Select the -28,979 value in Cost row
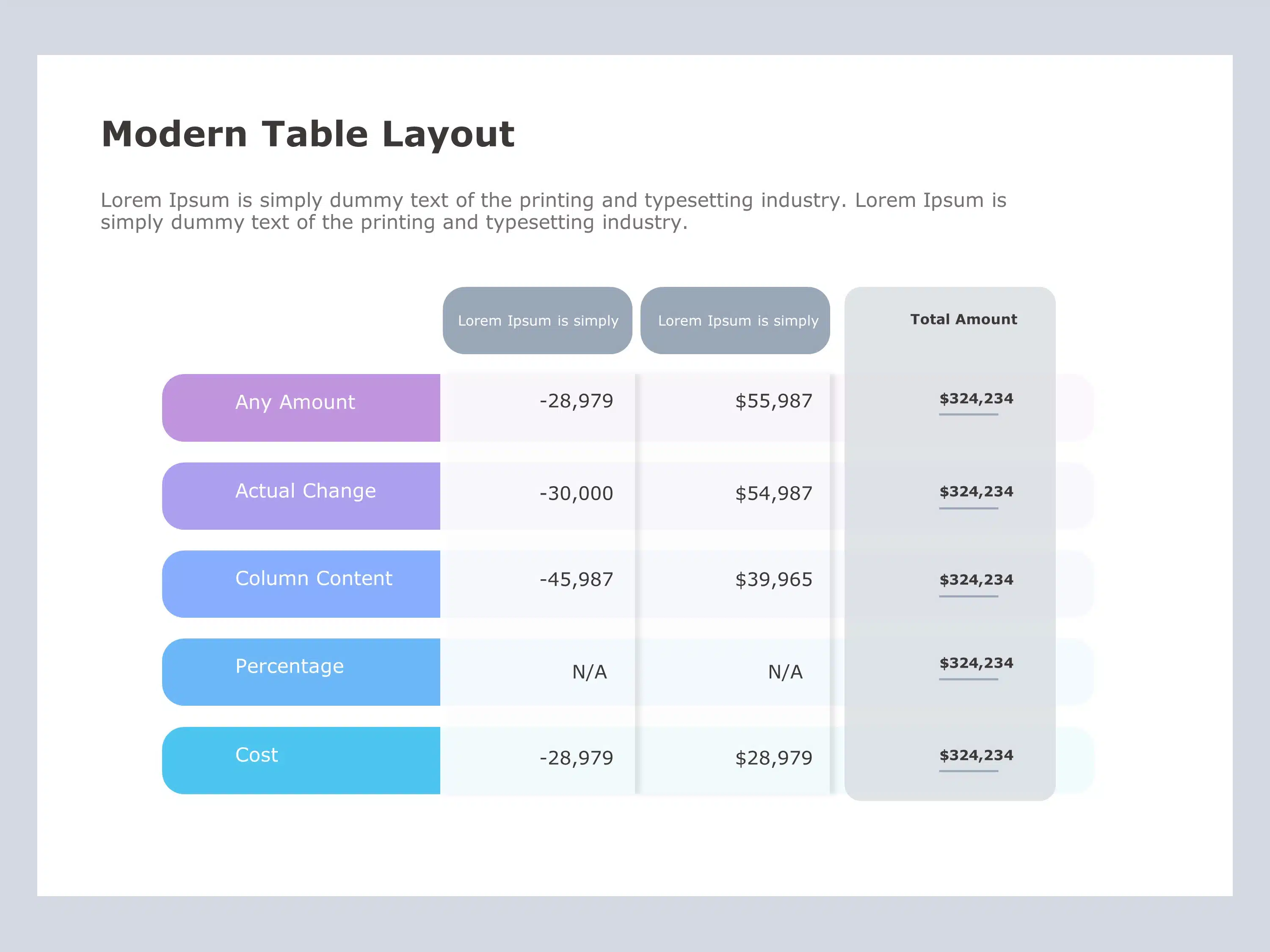 [577, 758]
